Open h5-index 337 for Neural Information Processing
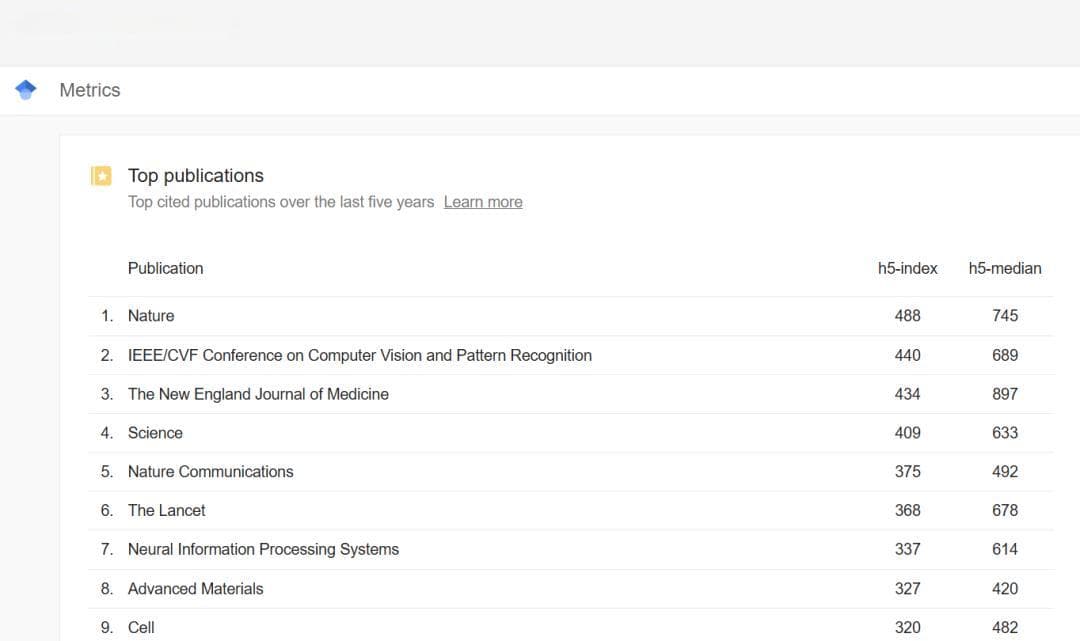Screen dimensions: 1080x641 [907, 549]
